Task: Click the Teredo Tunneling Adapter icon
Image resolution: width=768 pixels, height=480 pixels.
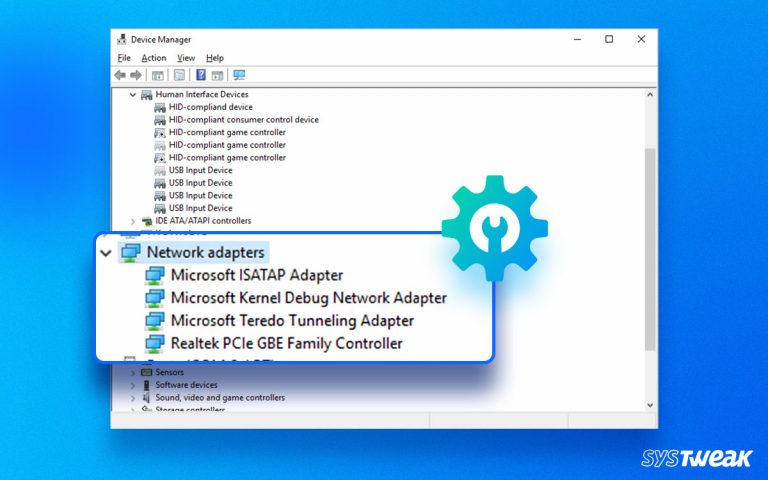Action: (x=155, y=321)
